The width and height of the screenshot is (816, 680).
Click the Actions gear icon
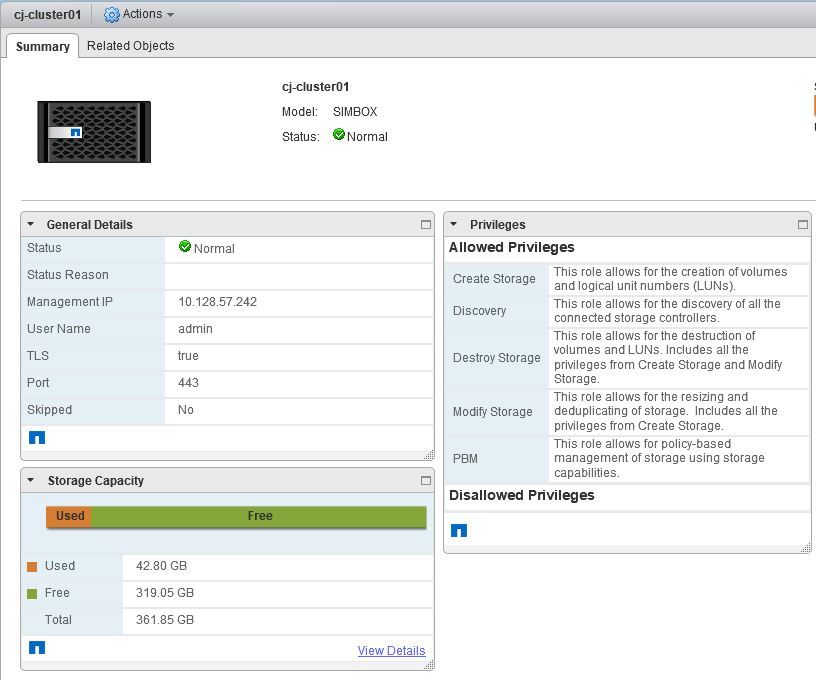tap(111, 15)
